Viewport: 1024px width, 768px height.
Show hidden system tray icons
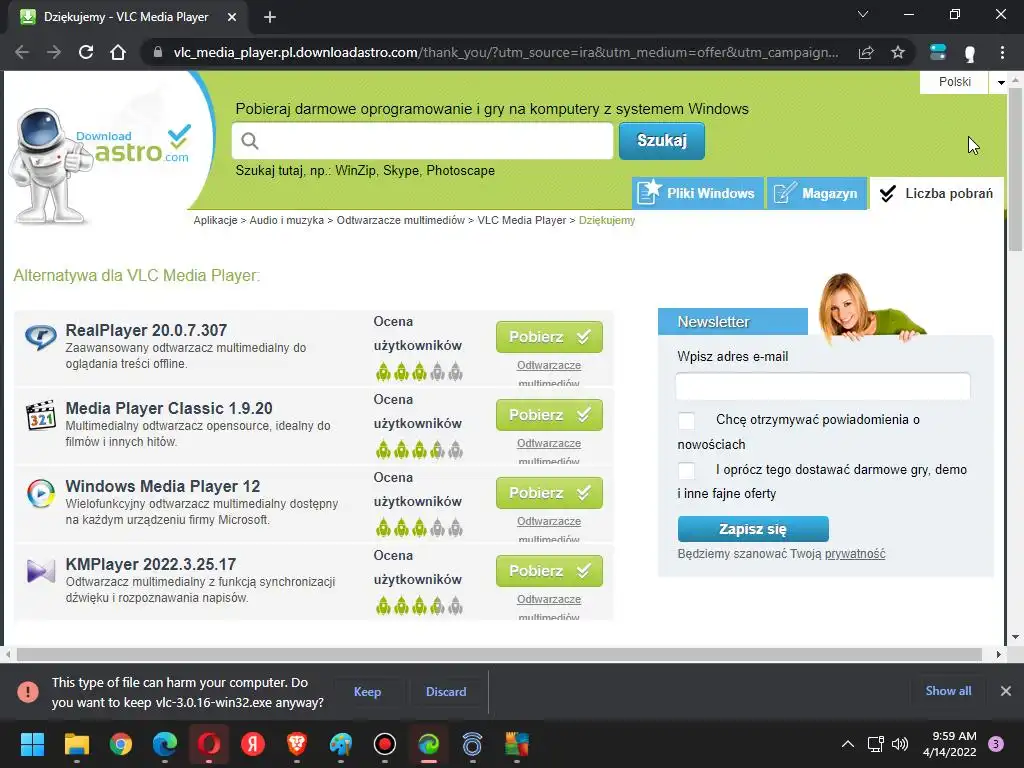[848, 744]
